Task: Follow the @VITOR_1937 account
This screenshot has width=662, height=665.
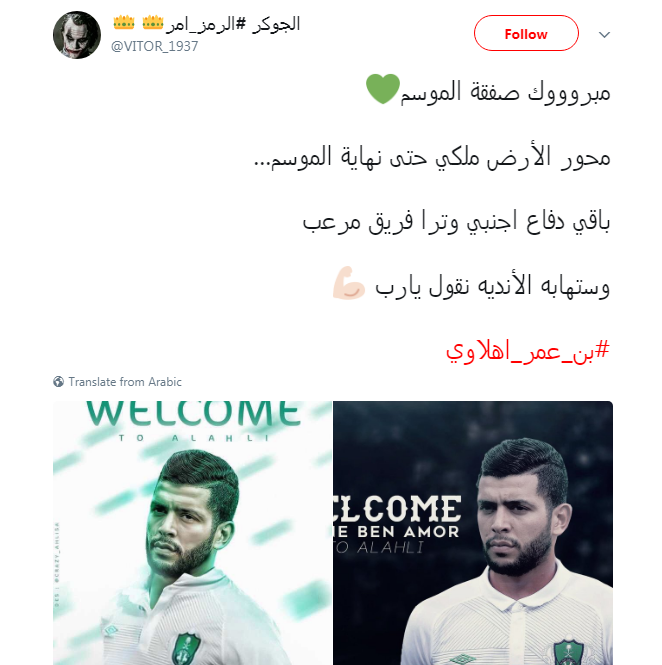Action: (526, 34)
